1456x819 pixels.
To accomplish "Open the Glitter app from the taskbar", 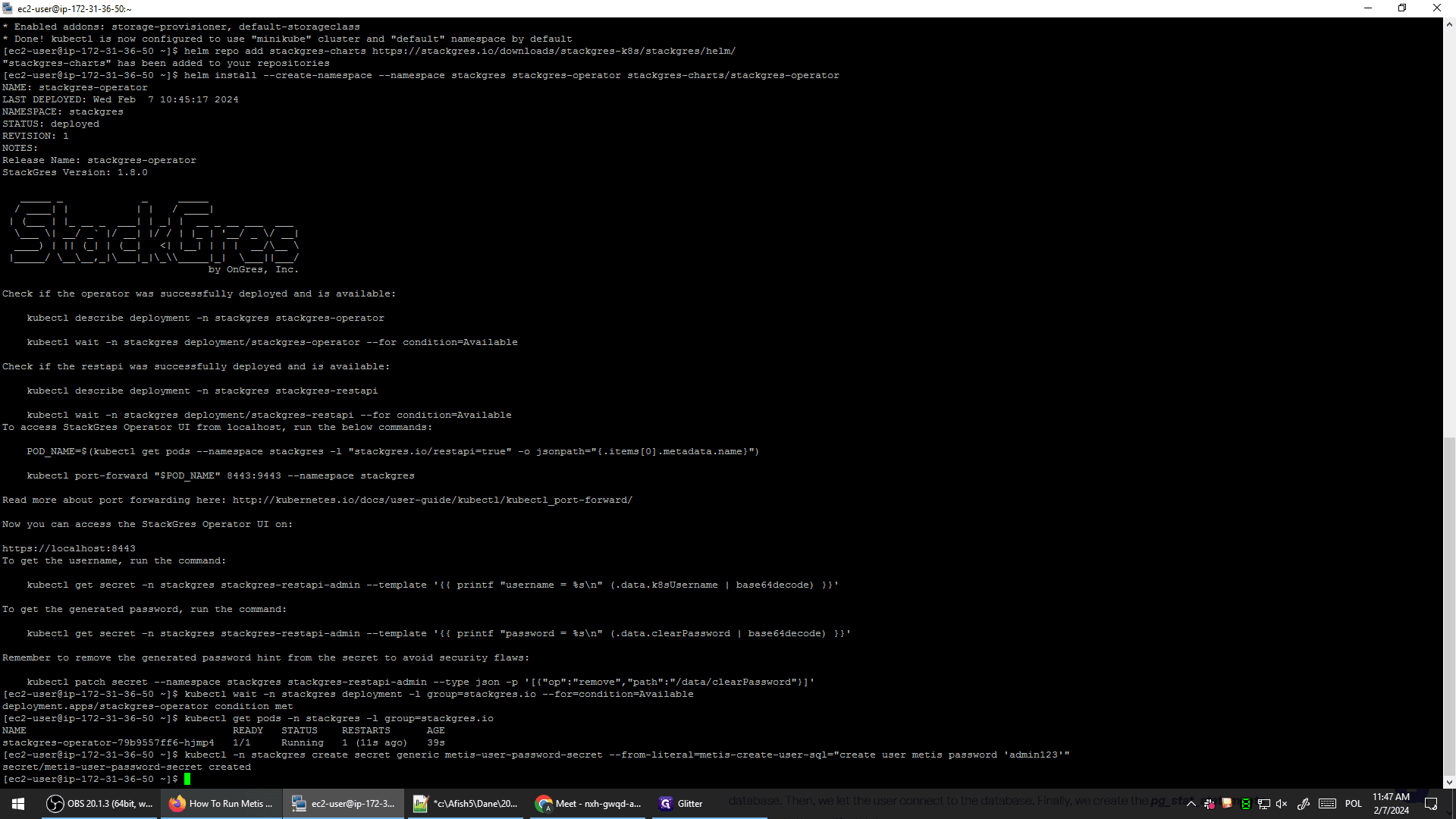I will click(x=710, y=804).
